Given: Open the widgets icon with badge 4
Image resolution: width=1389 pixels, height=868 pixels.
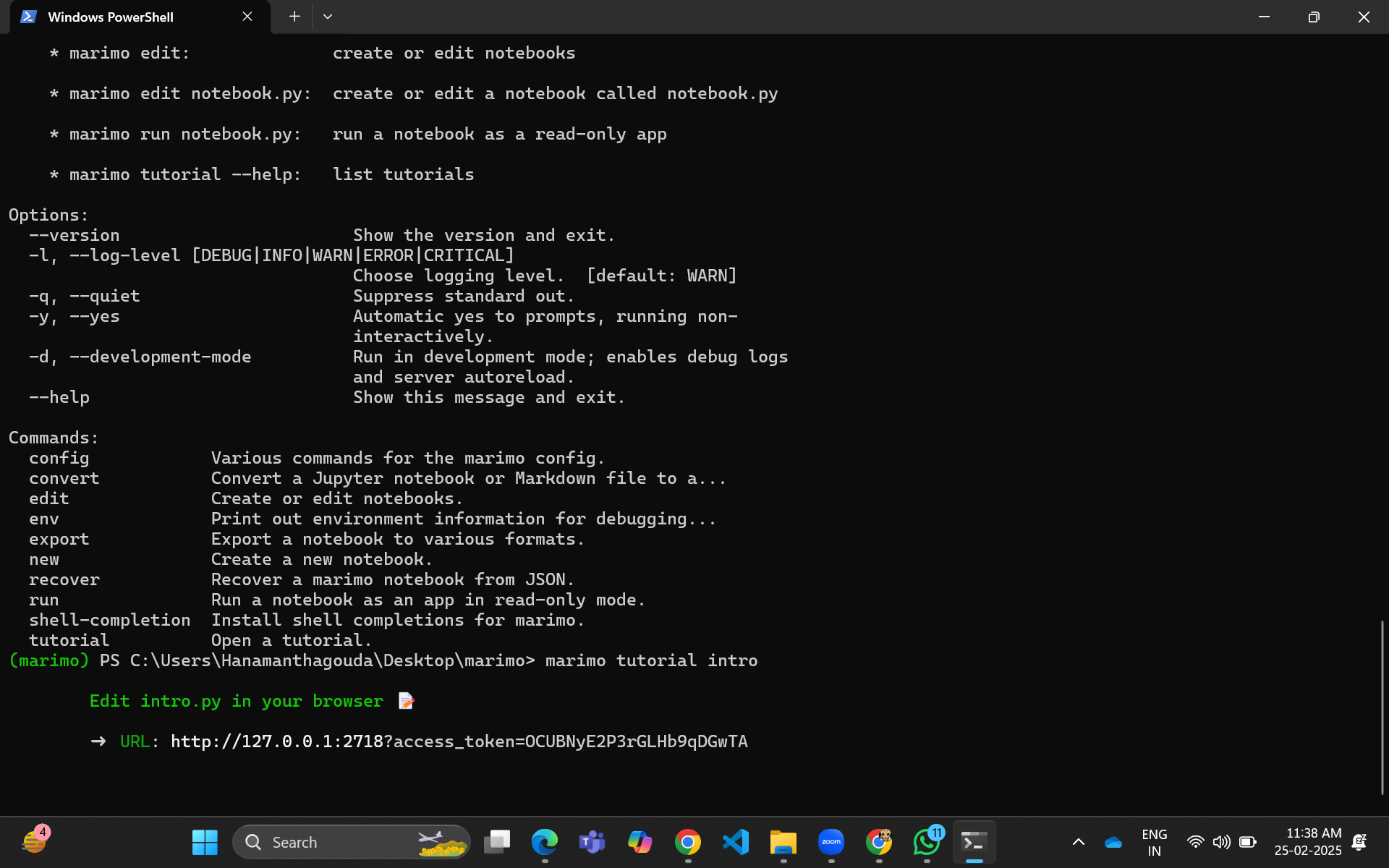Looking at the screenshot, I should pos(35,841).
